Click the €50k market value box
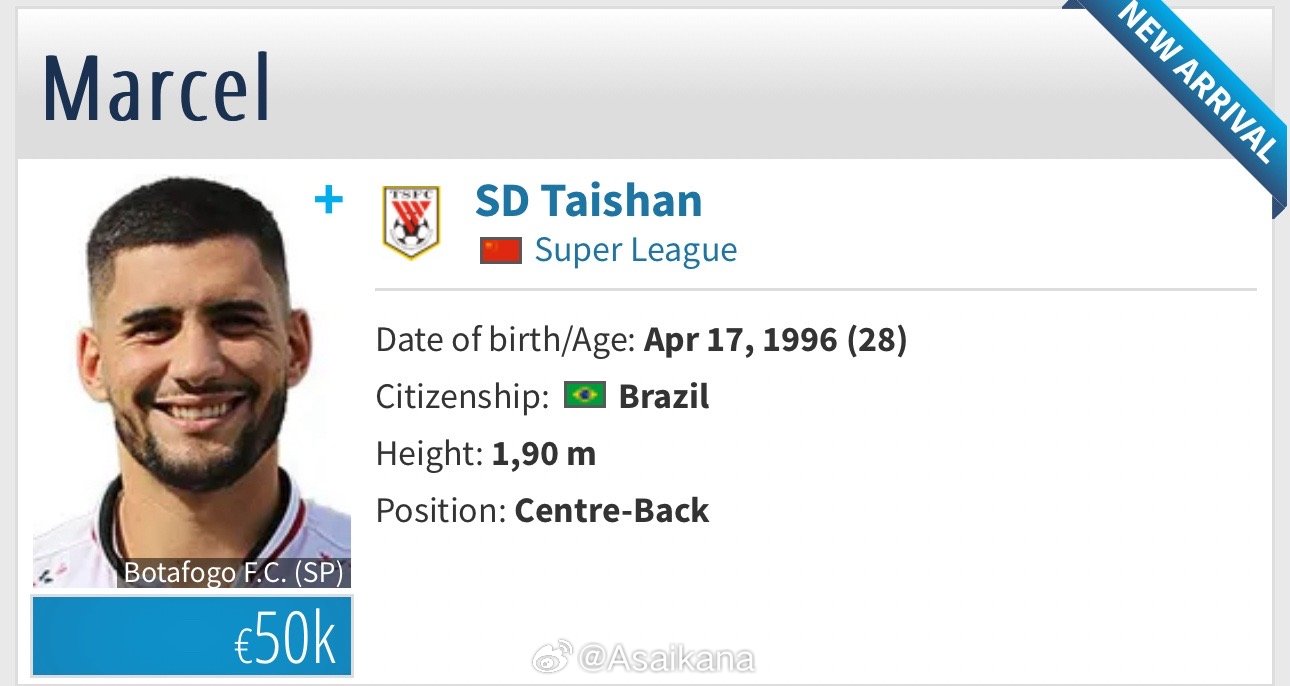 (191, 636)
